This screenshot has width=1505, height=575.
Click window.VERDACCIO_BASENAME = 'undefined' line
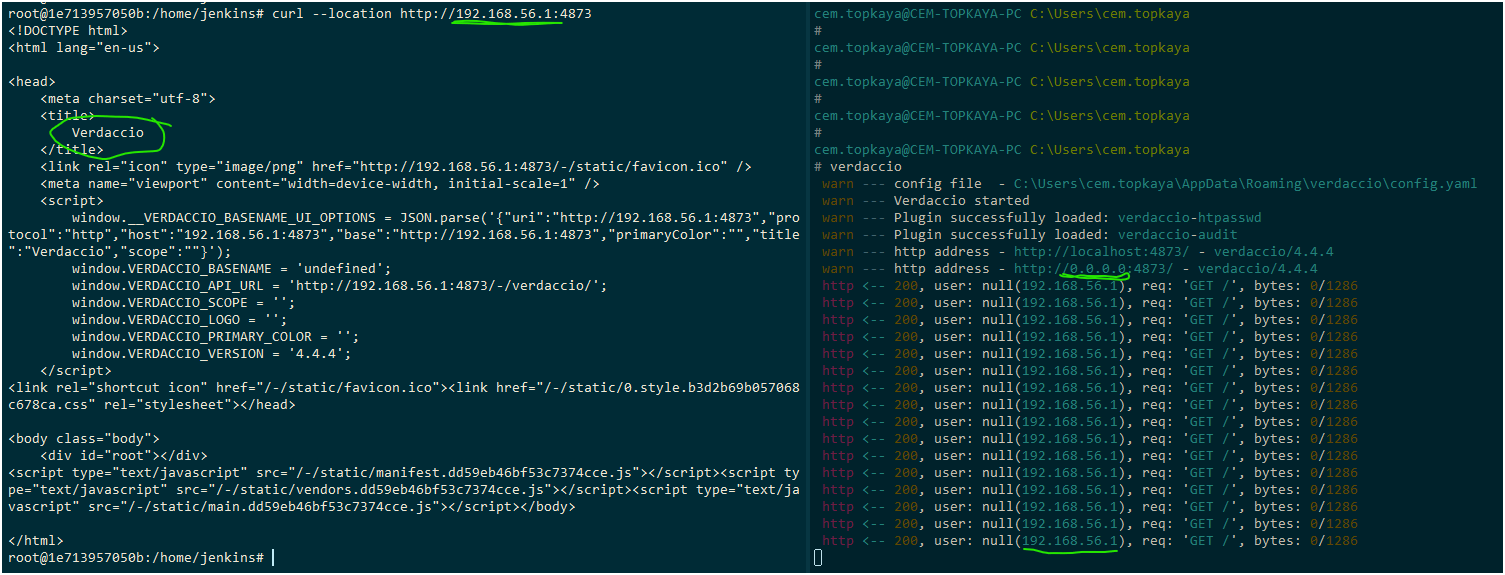(x=231, y=269)
